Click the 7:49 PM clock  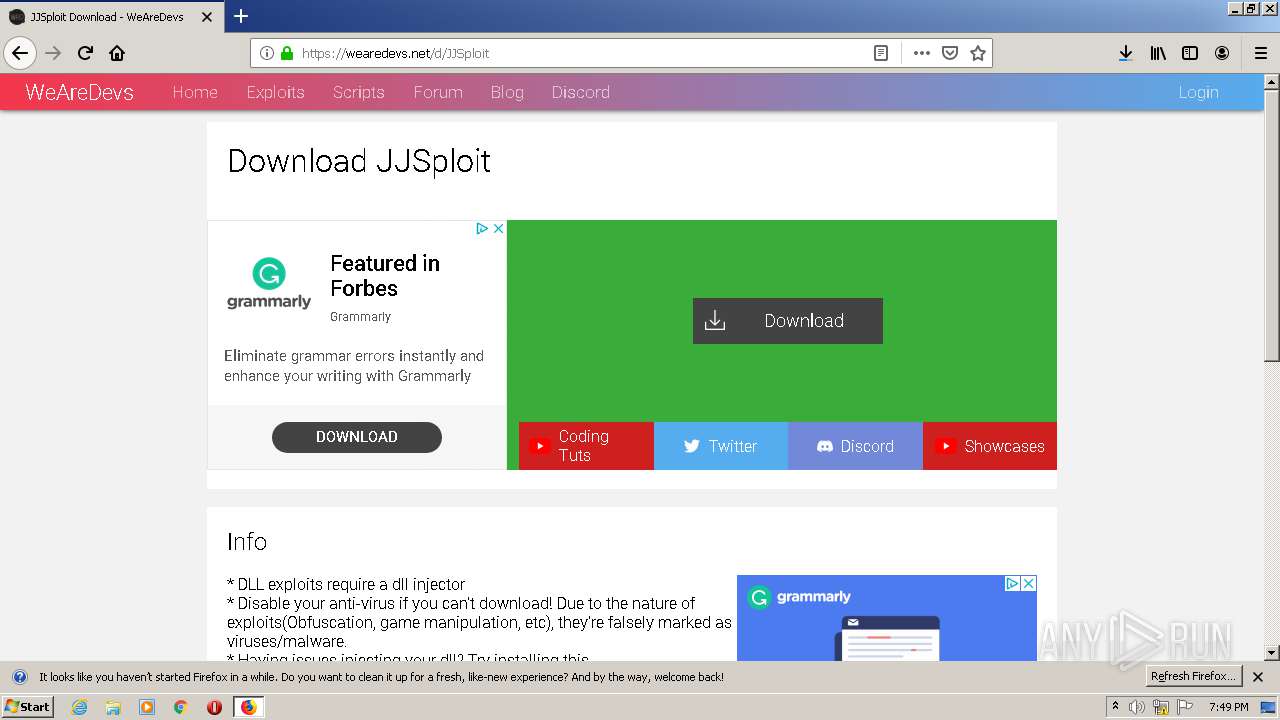pos(1229,707)
